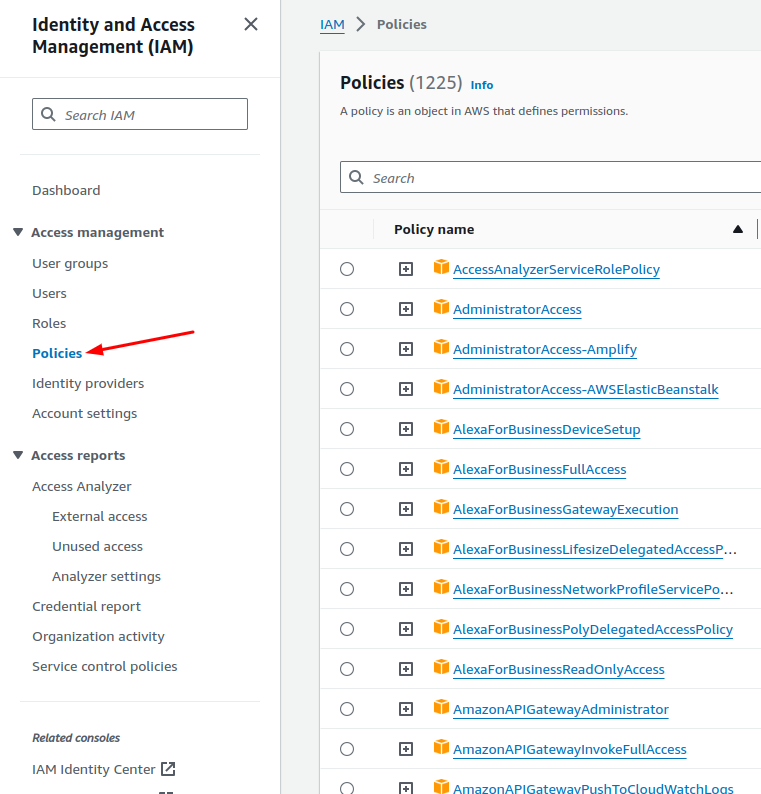Open IAM Identity Center console link

(94, 770)
